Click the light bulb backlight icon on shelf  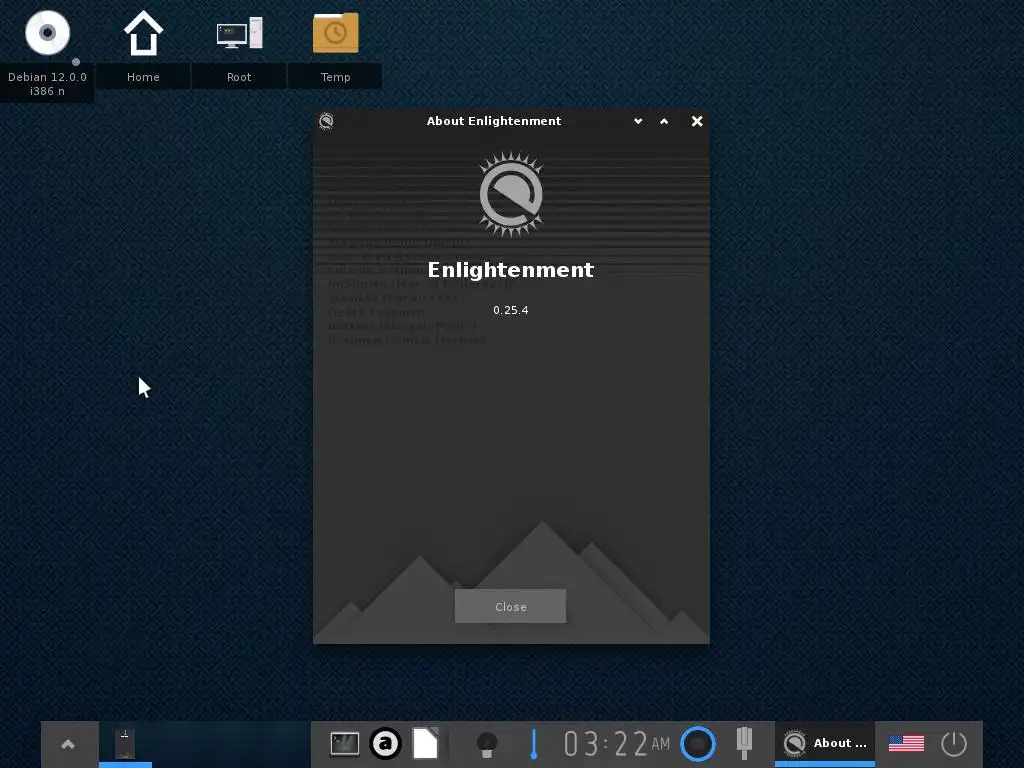tap(487, 744)
